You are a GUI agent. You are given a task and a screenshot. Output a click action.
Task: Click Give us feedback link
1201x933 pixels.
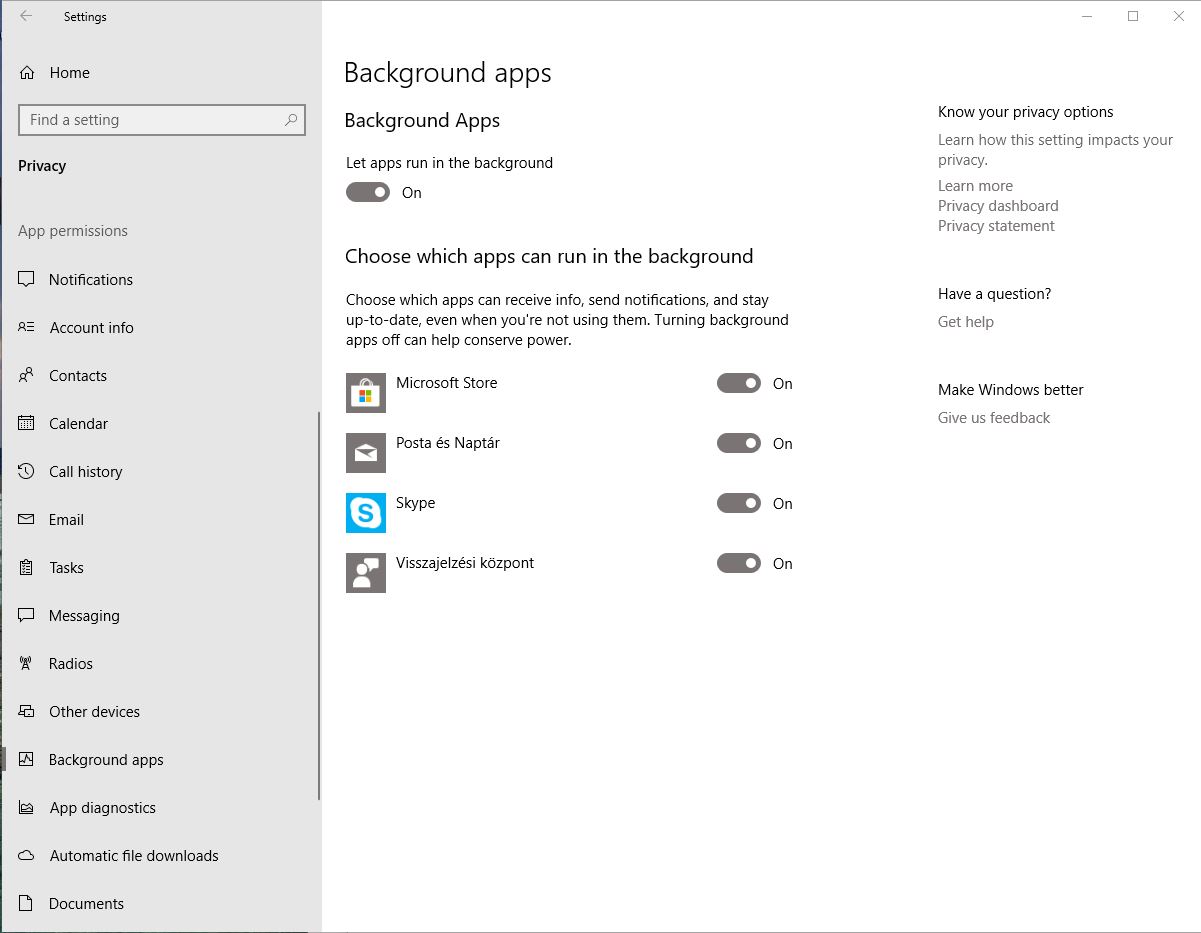pos(994,418)
